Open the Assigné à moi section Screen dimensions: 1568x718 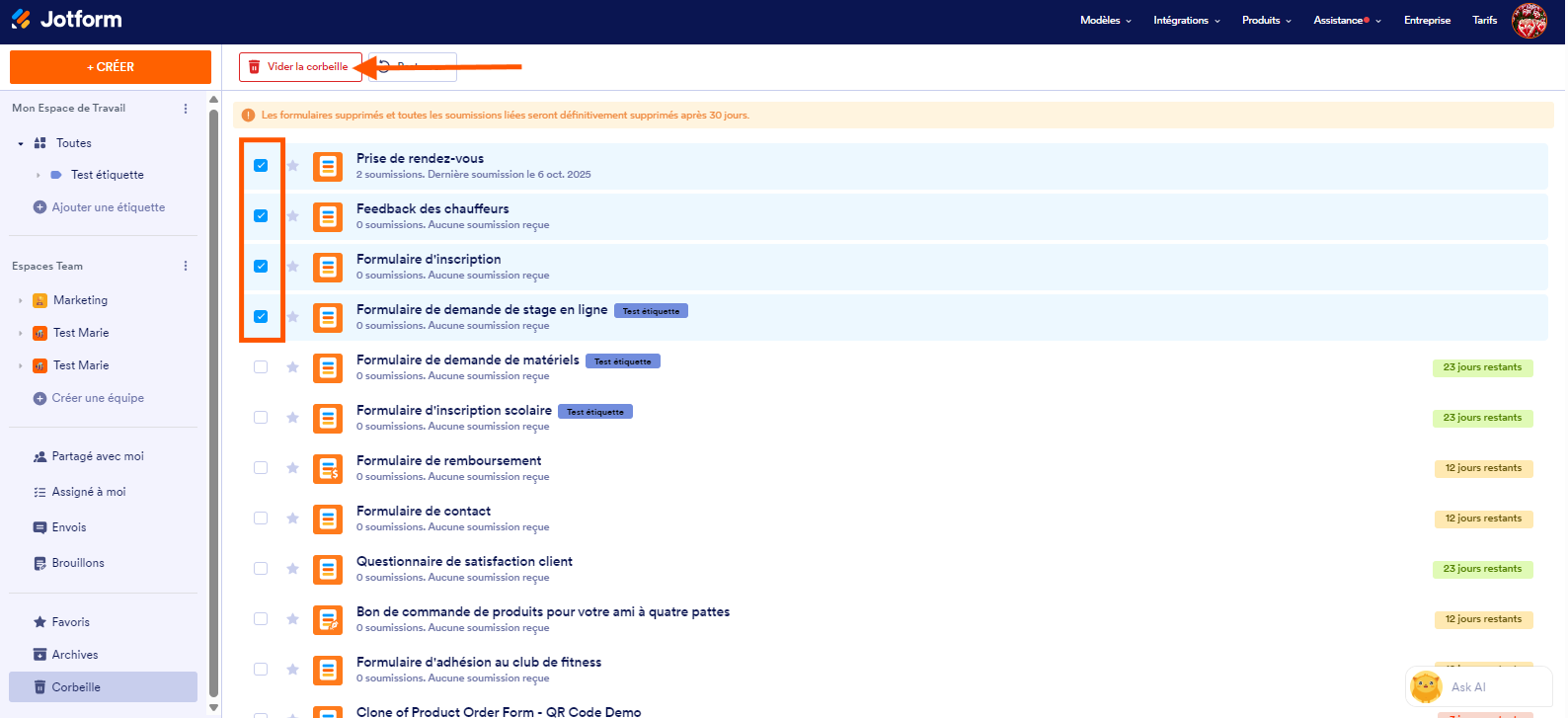click(80, 492)
